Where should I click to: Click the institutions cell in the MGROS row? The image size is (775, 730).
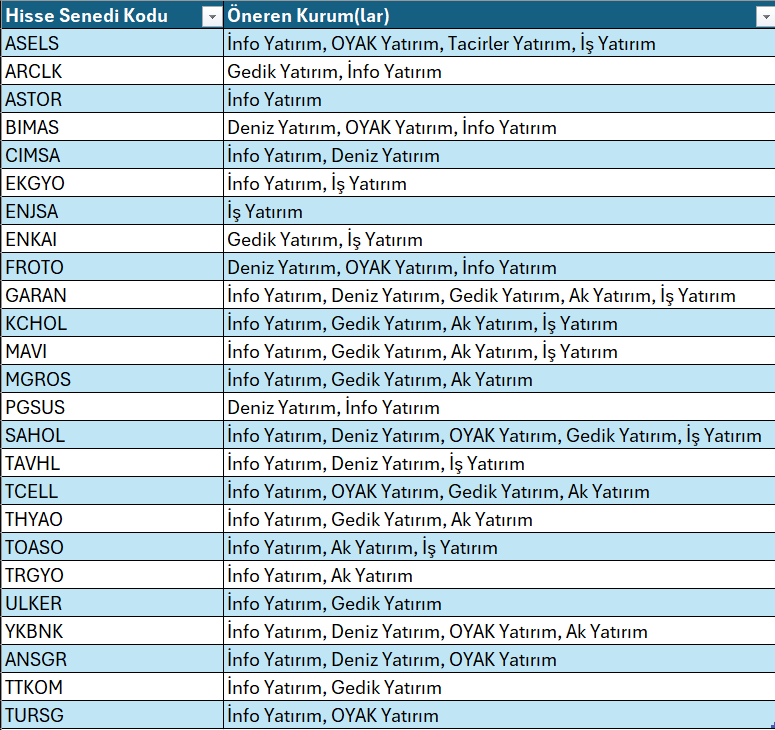pos(499,379)
